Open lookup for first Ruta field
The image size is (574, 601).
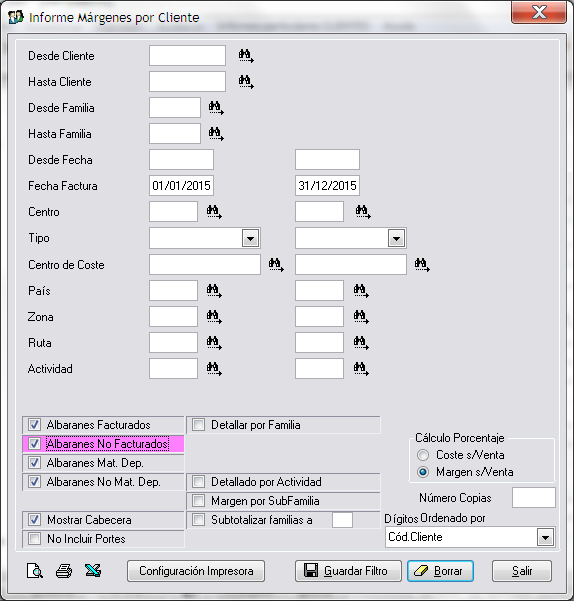(x=214, y=343)
